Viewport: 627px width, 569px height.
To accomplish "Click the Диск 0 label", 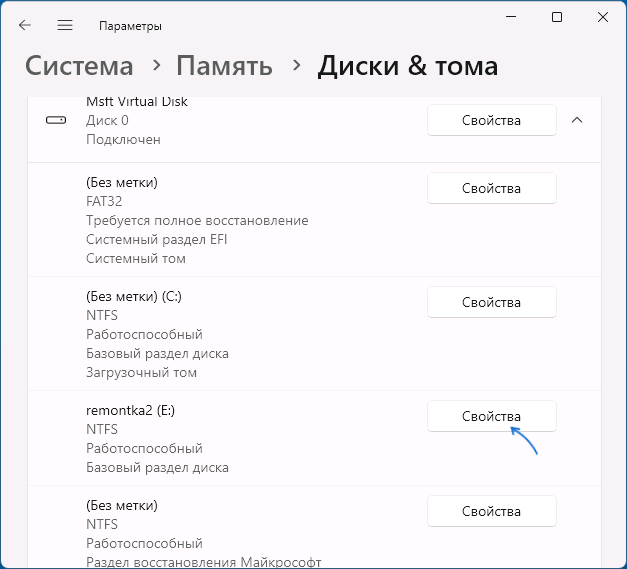I will click(x=107, y=120).
